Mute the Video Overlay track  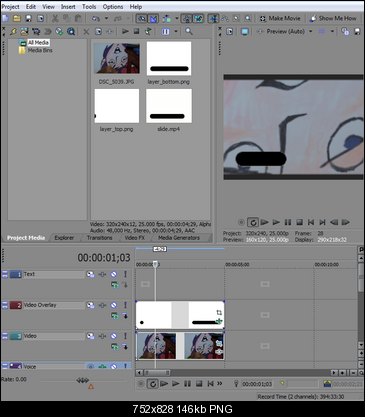[x=114, y=305]
